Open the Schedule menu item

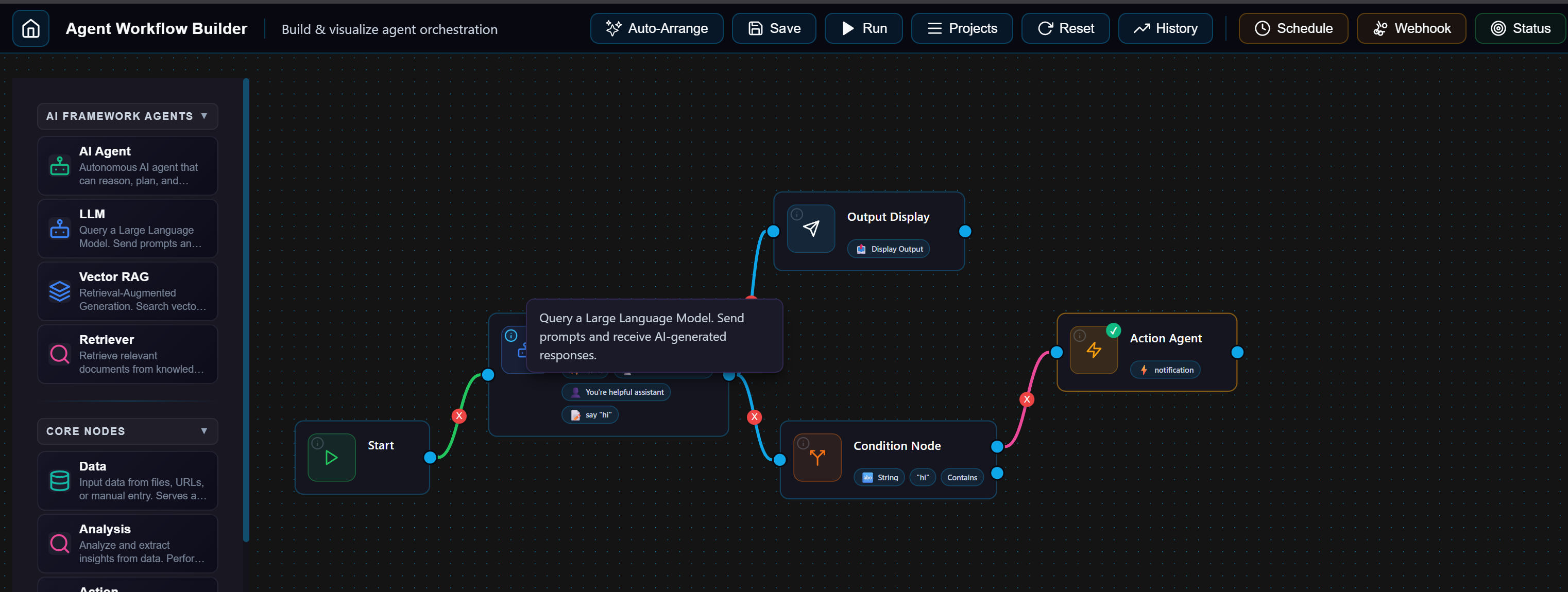click(1293, 28)
